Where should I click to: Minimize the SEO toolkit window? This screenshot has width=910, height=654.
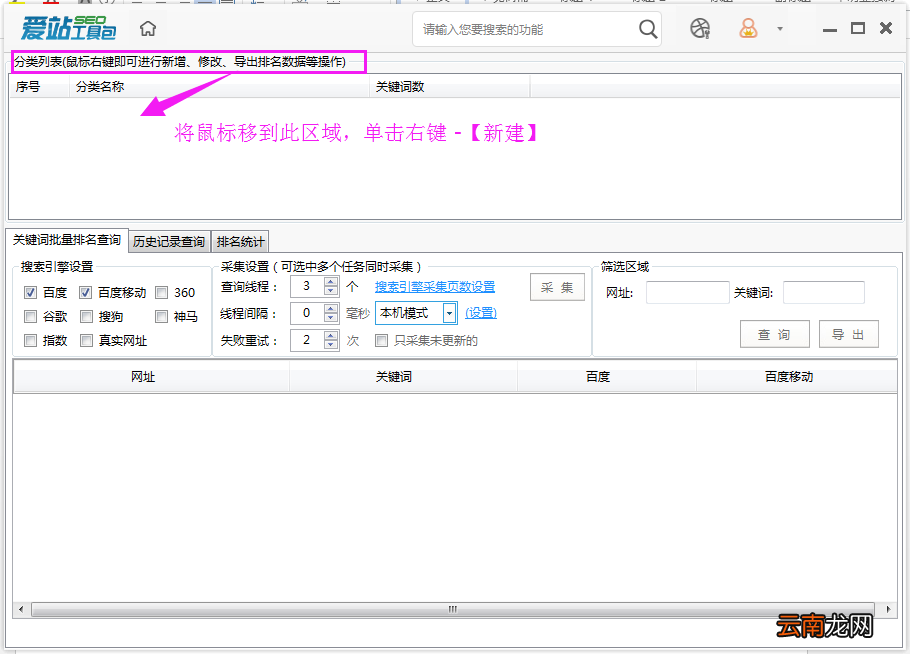[830, 29]
